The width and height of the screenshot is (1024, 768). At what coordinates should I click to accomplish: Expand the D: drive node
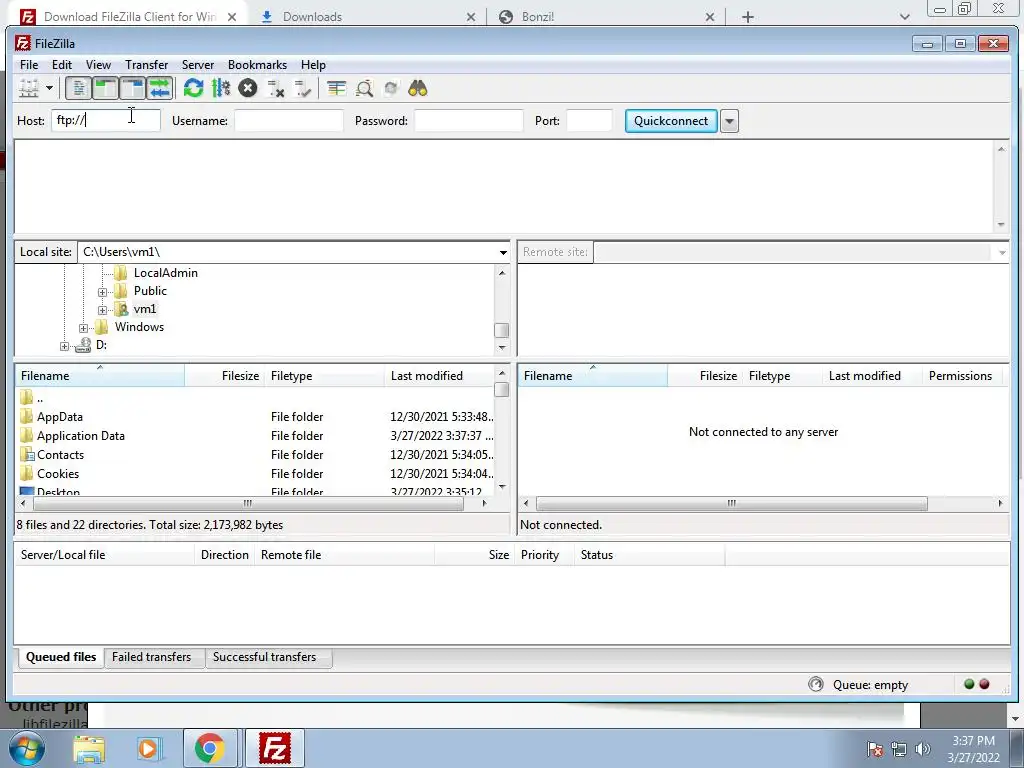(x=64, y=346)
